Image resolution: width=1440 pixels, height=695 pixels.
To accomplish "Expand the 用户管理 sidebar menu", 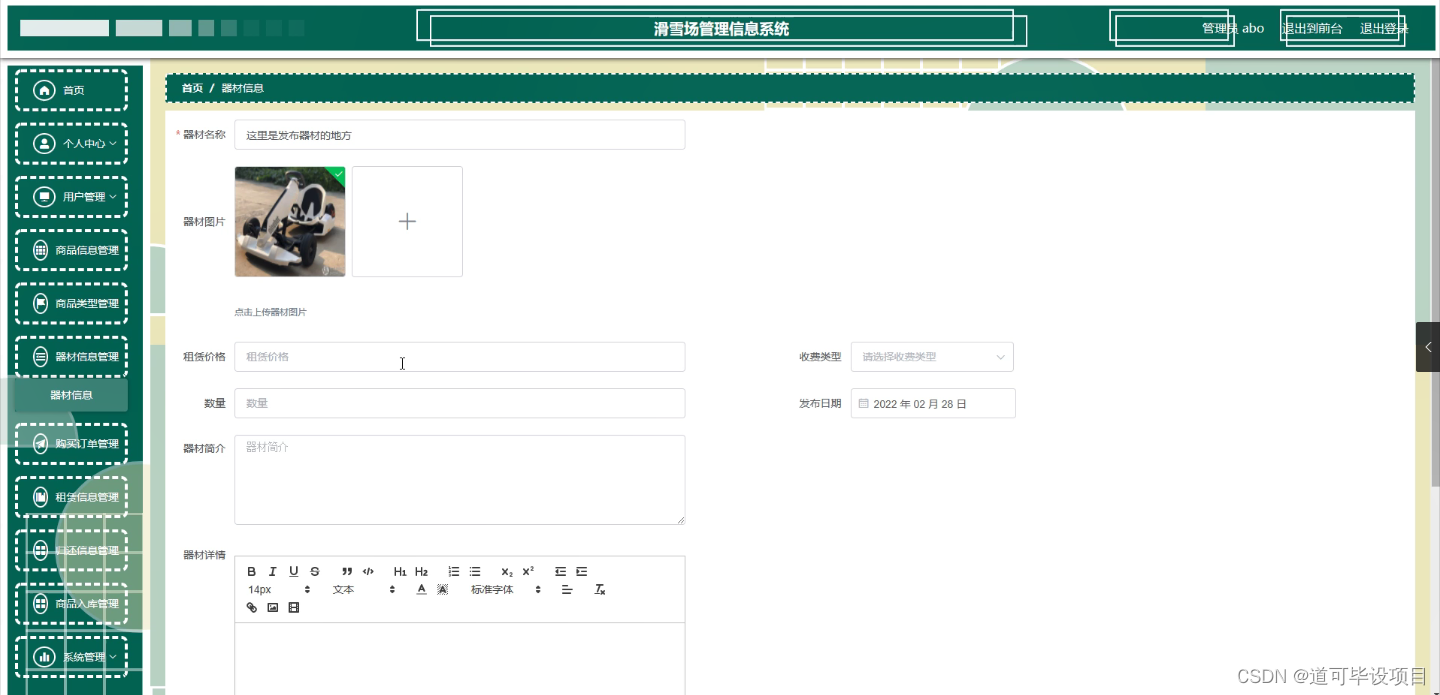I will 71,197.
